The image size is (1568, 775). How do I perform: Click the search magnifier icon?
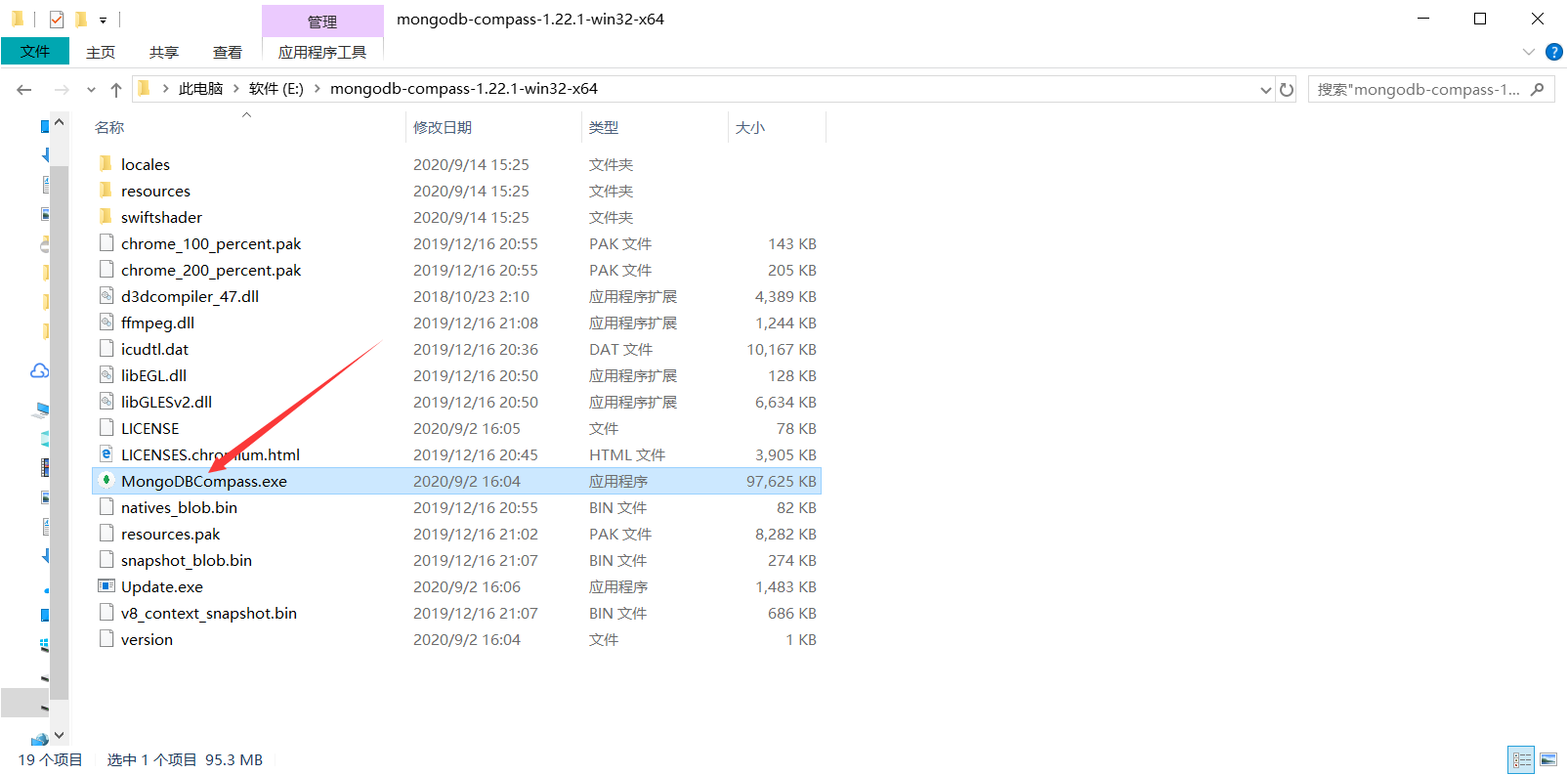click(1538, 89)
